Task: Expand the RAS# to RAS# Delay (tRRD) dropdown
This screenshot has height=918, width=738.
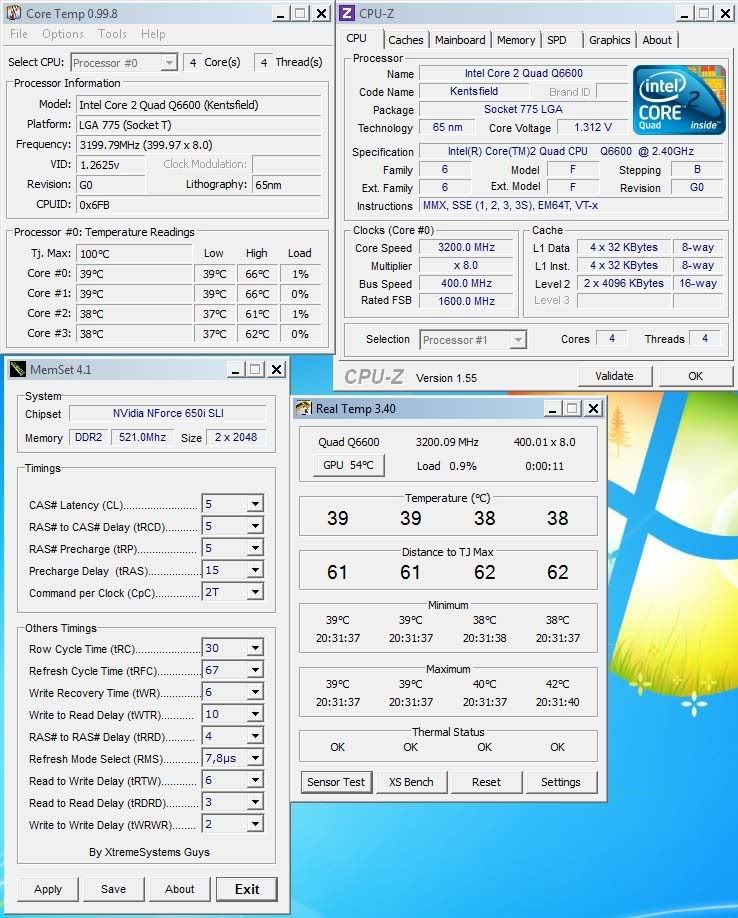Action: pos(255,737)
